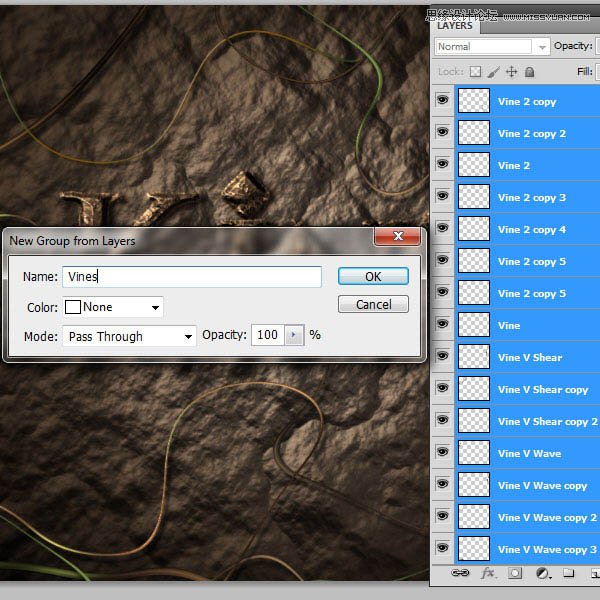Select layer named Vine V Shear copy 2
This screenshot has width=600, height=600.
[x=528, y=421]
